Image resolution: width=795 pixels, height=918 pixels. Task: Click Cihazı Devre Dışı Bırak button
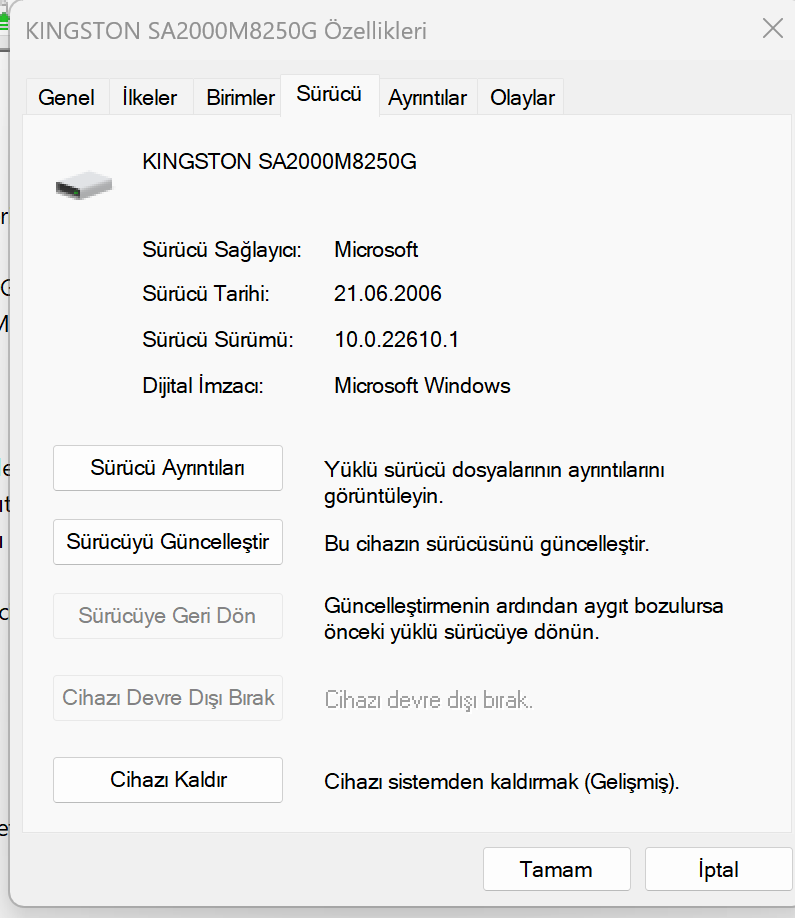(x=168, y=698)
